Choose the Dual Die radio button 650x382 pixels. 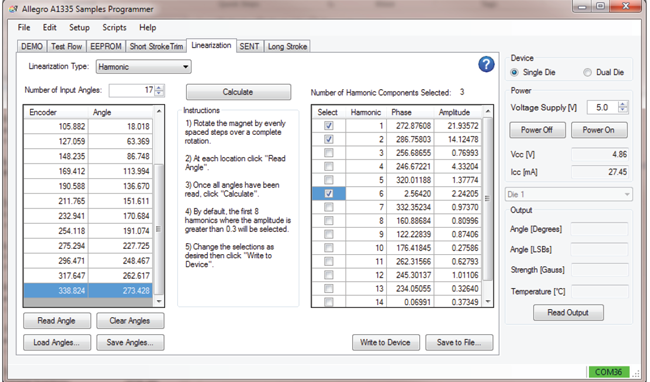587,73
